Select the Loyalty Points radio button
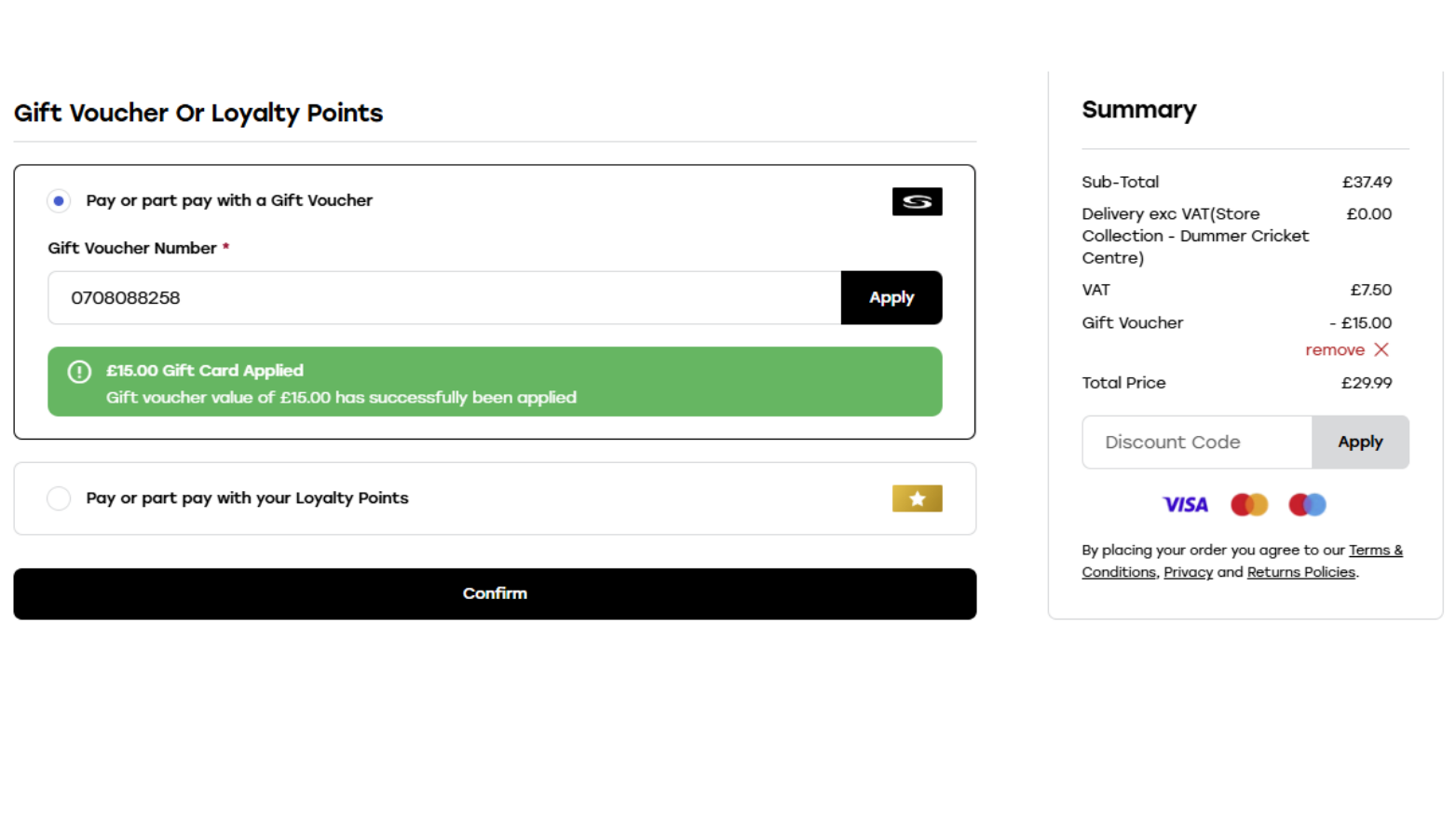This screenshot has height=818, width=1456. 59,498
